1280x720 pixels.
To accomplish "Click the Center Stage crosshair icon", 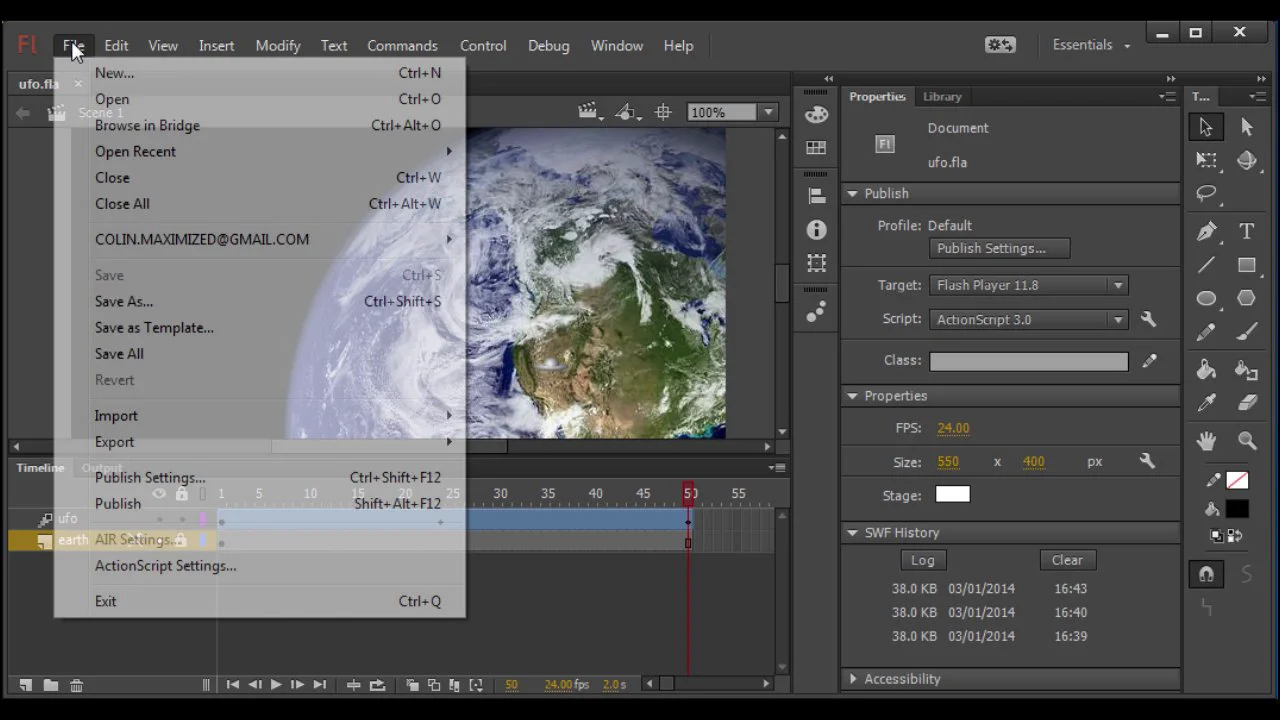I will tap(662, 113).
